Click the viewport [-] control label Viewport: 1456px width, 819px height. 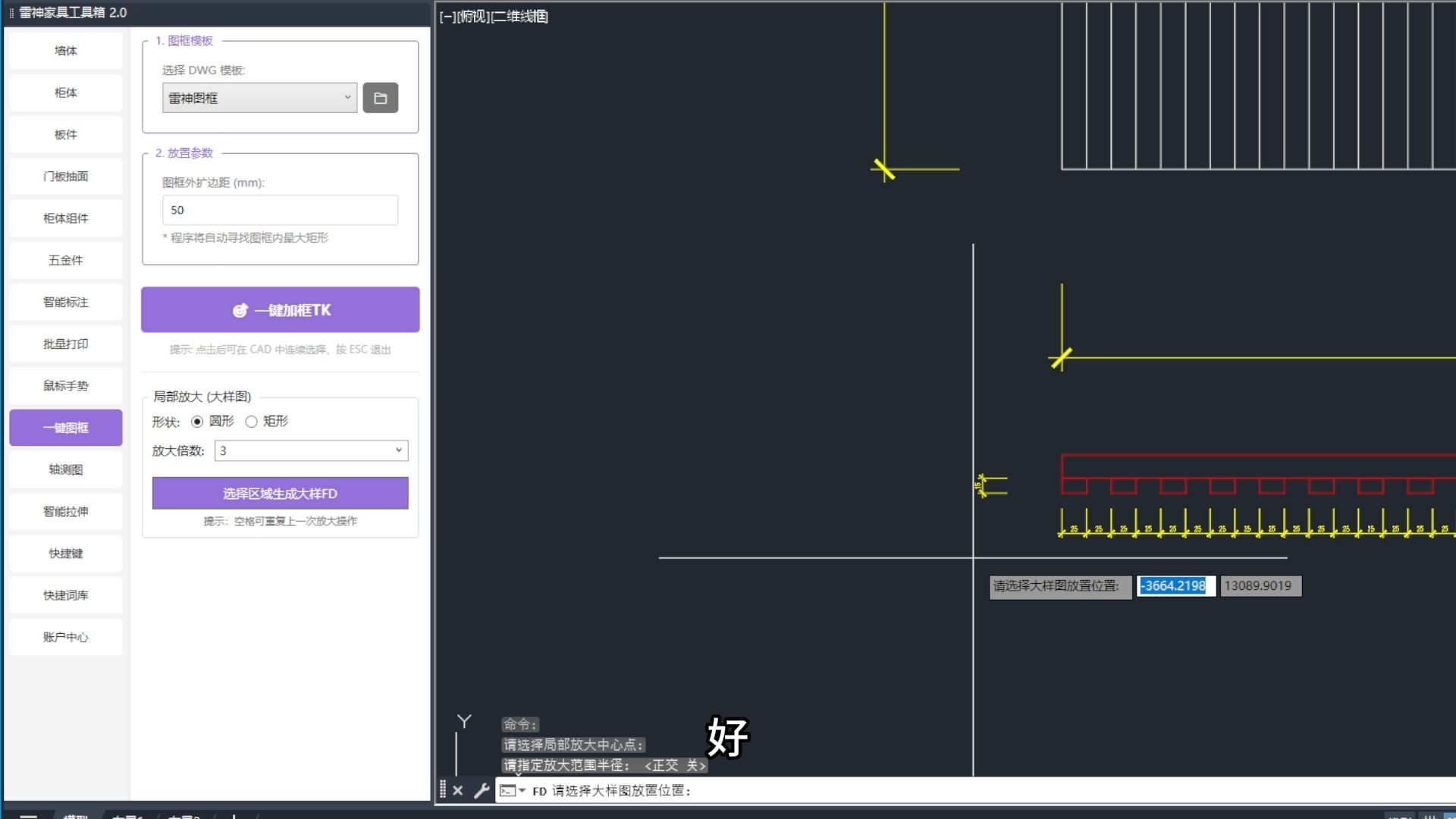[x=447, y=17]
